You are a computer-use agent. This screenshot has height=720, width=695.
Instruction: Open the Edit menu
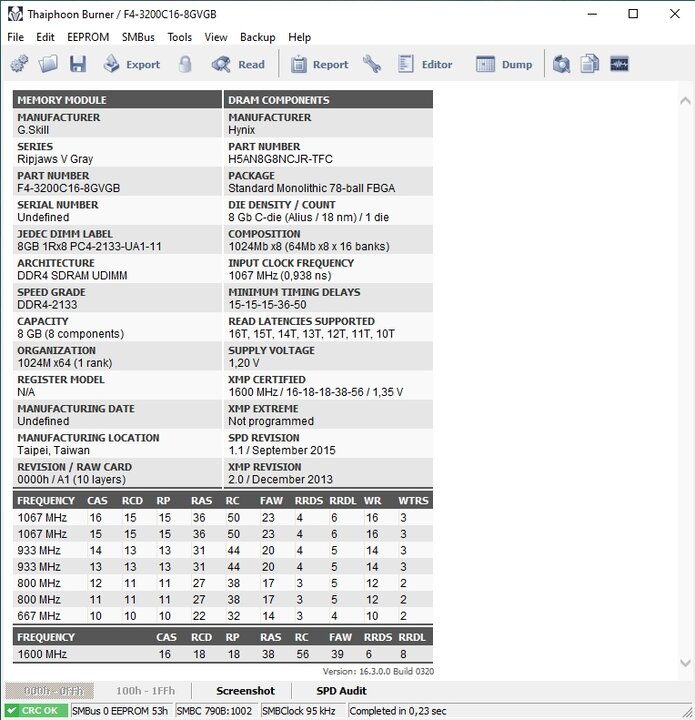tap(45, 37)
